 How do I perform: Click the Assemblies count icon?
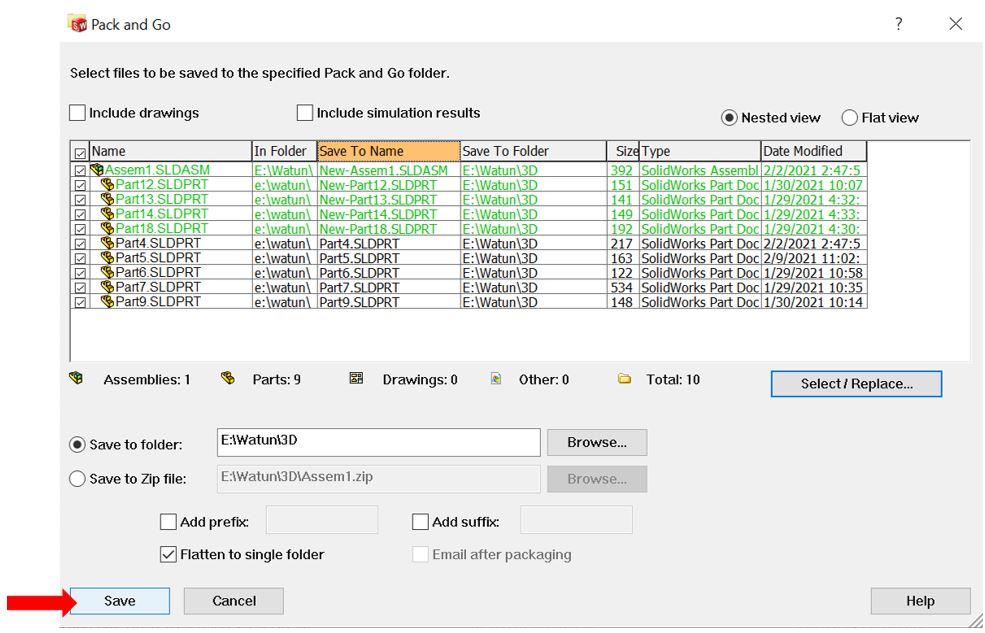76,378
